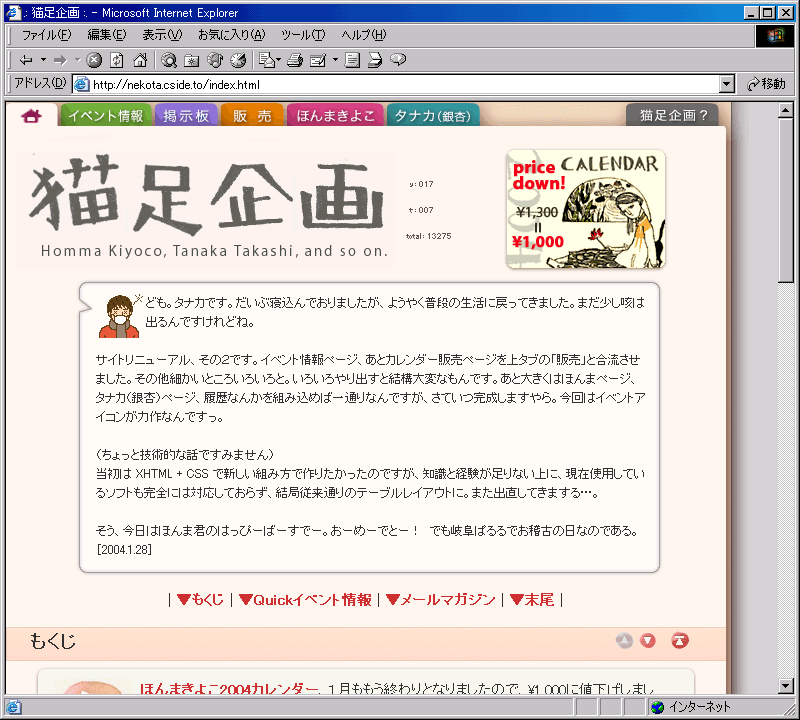Image resolution: width=800 pixels, height=720 pixels.
Task: Expand the Edit button dropdown arrow
Action: [335, 60]
